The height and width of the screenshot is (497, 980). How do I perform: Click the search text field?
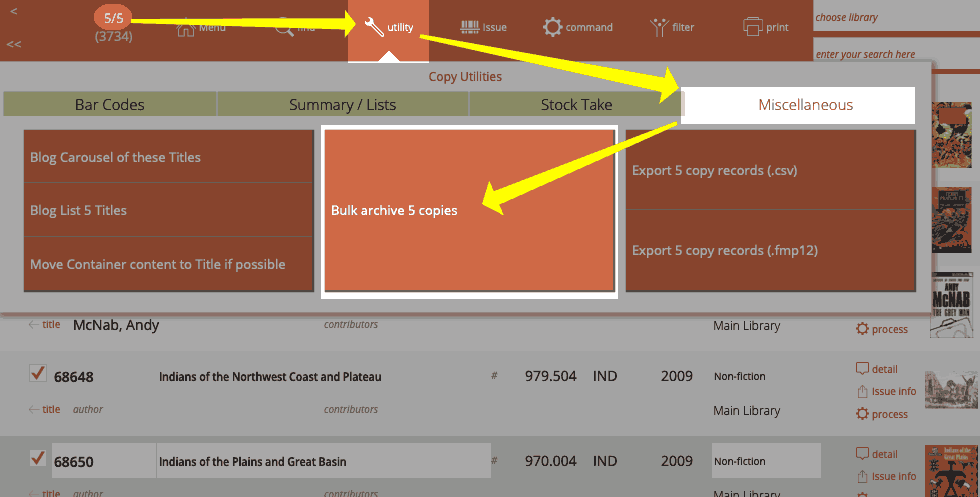(893, 54)
